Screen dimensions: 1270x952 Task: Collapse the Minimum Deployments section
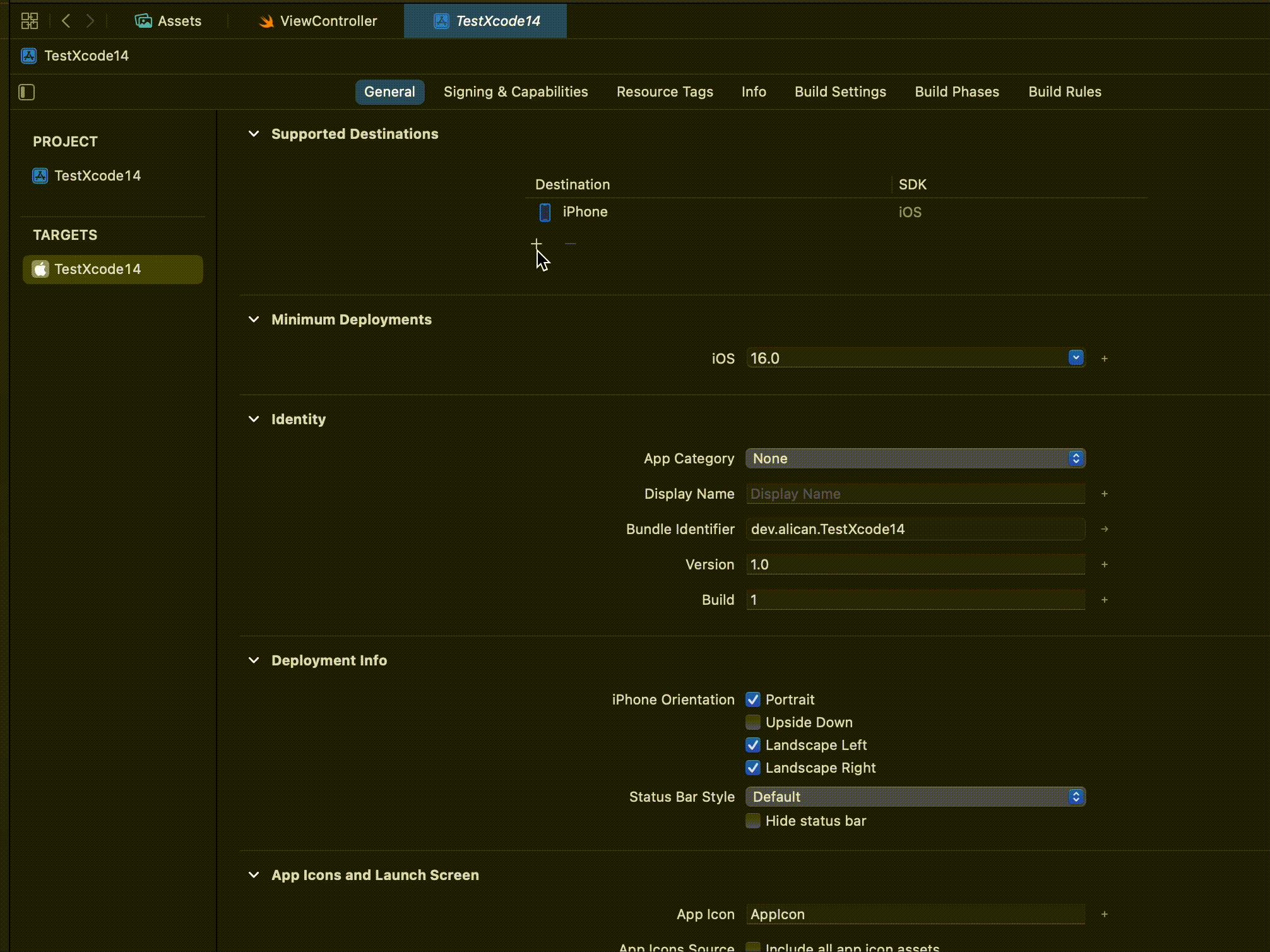tap(254, 319)
